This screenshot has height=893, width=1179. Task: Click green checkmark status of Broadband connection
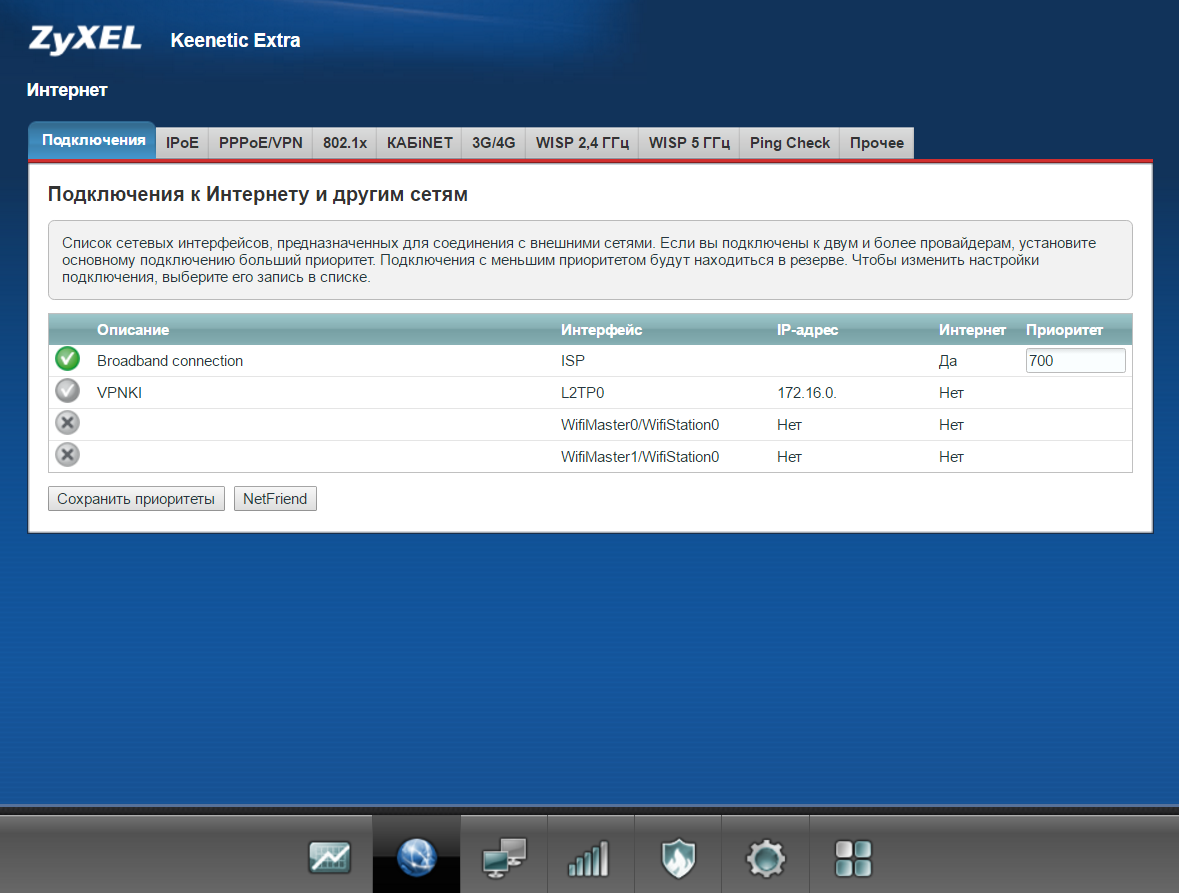point(67,360)
